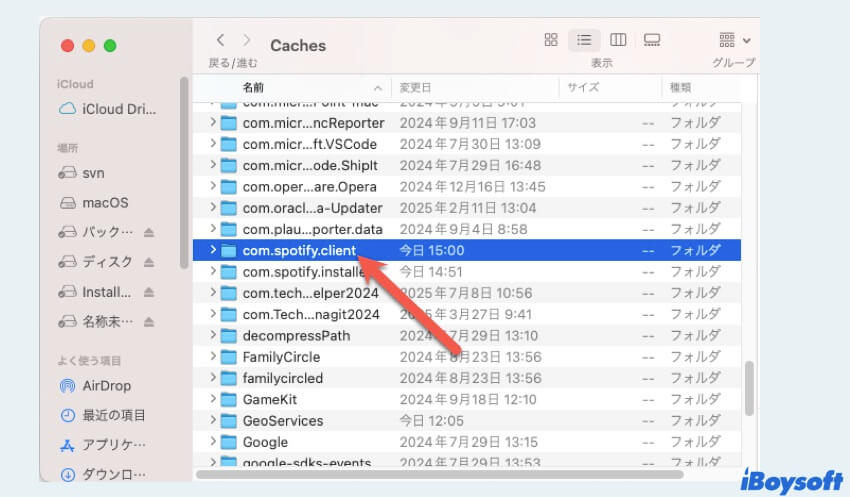Switch to gallery view
The height and width of the screenshot is (497, 850).
(652, 40)
